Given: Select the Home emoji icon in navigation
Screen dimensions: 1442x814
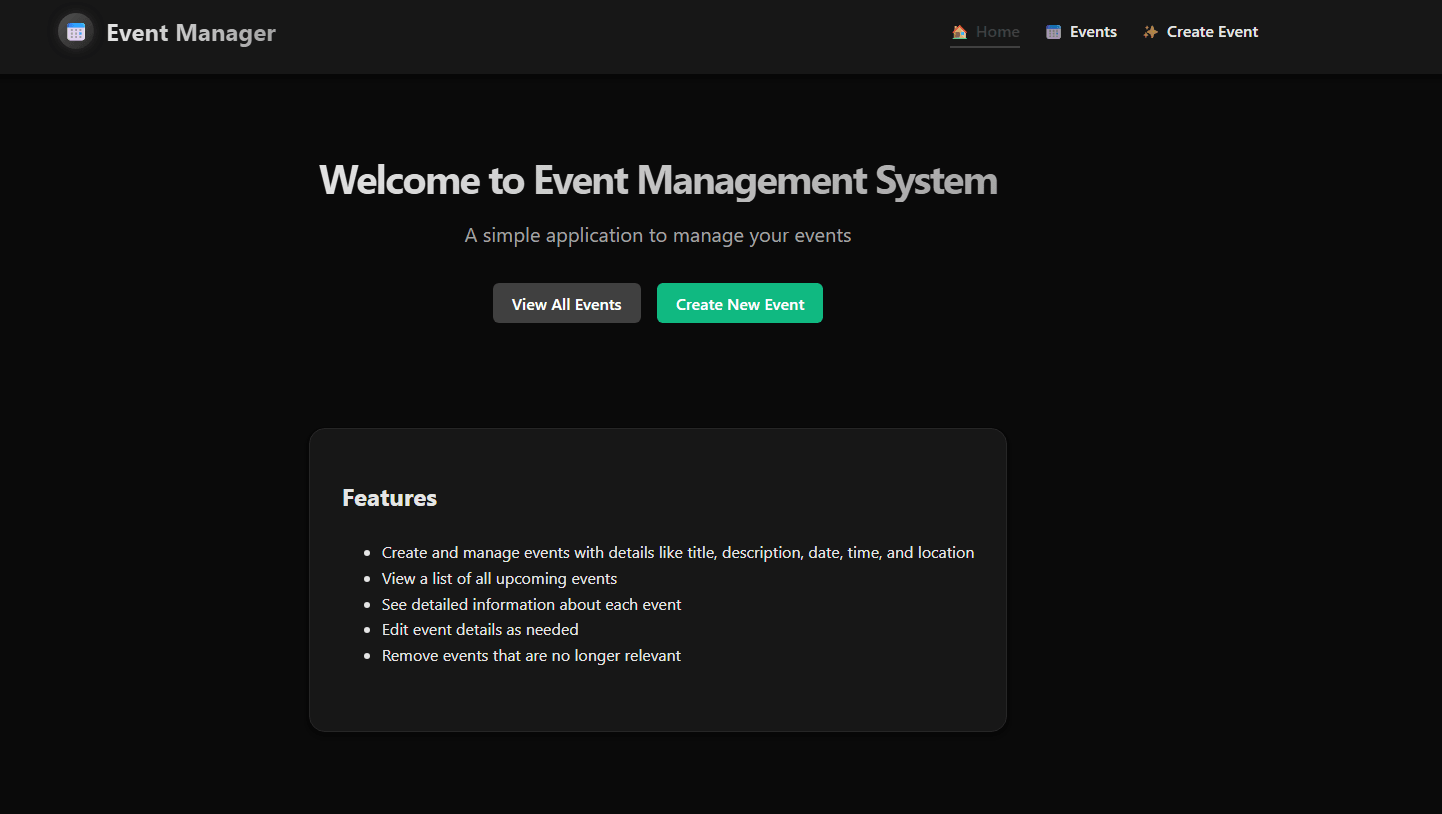Looking at the screenshot, I should [958, 31].
